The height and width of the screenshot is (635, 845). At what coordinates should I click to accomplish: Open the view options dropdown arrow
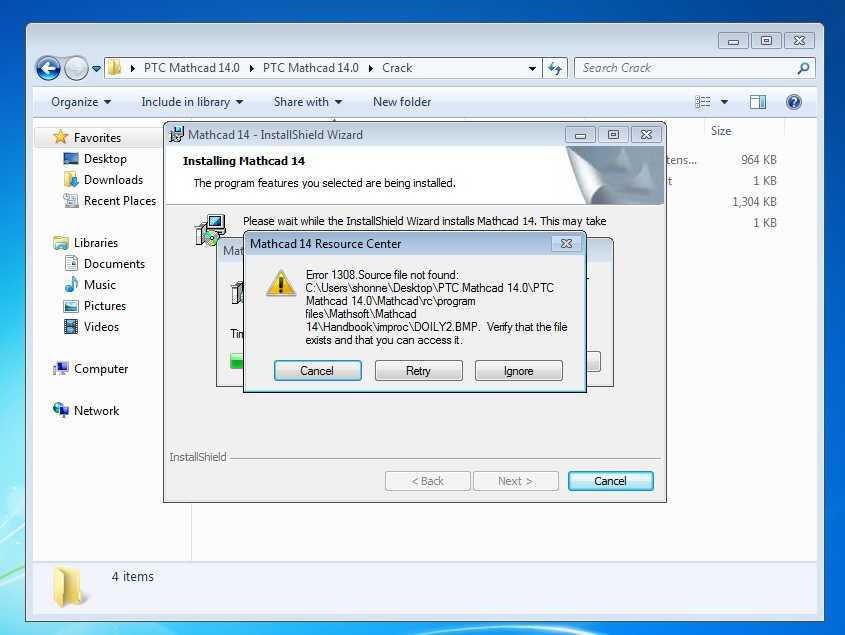point(724,102)
